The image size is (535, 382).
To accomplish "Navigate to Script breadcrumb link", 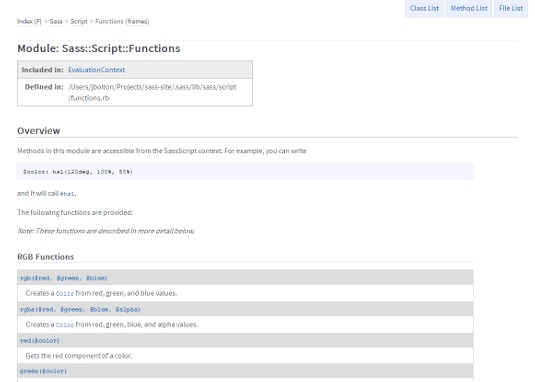I will pos(79,21).
